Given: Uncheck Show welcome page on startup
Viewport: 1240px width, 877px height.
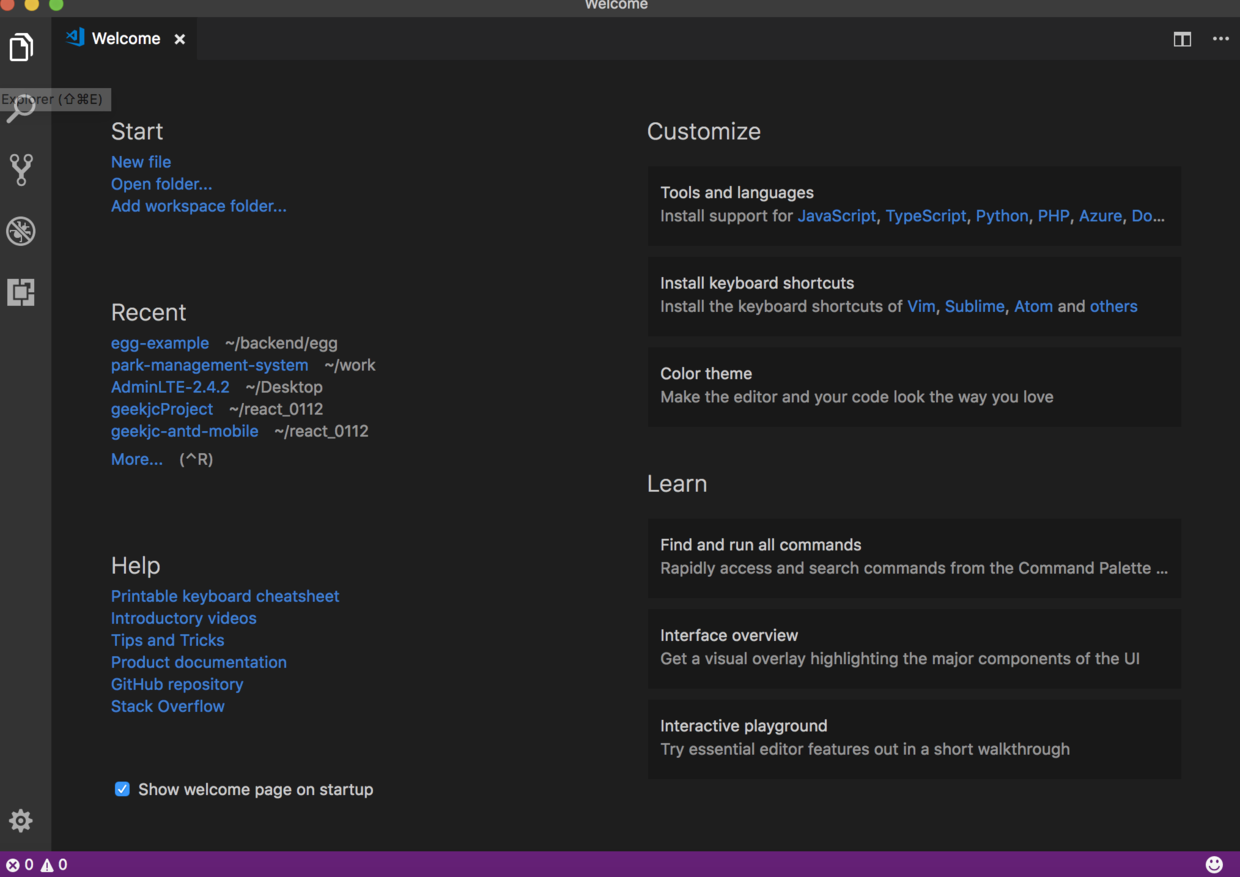Looking at the screenshot, I should pyautogui.click(x=122, y=789).
